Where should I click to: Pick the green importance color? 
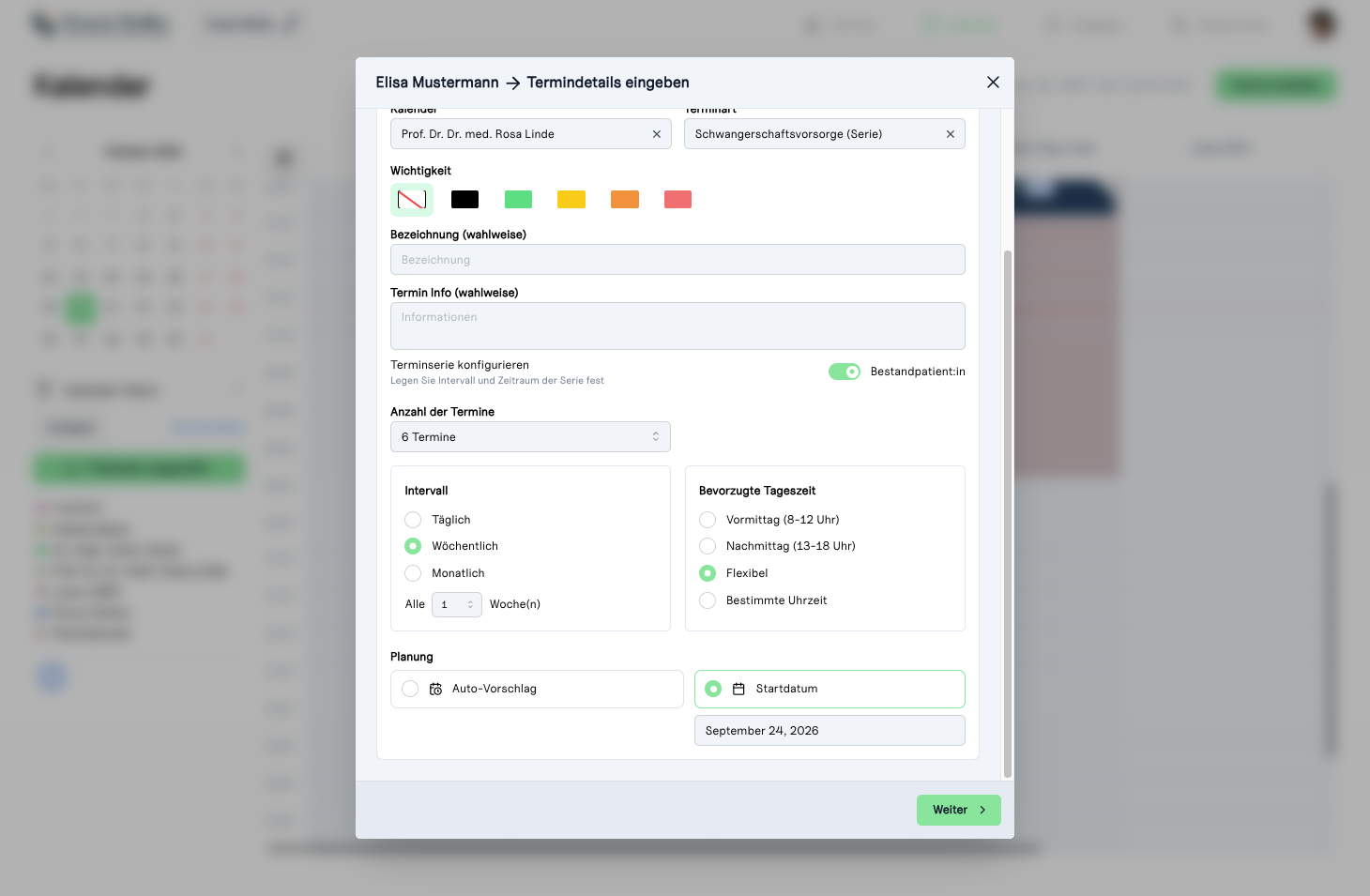click(x=518, y=199)
